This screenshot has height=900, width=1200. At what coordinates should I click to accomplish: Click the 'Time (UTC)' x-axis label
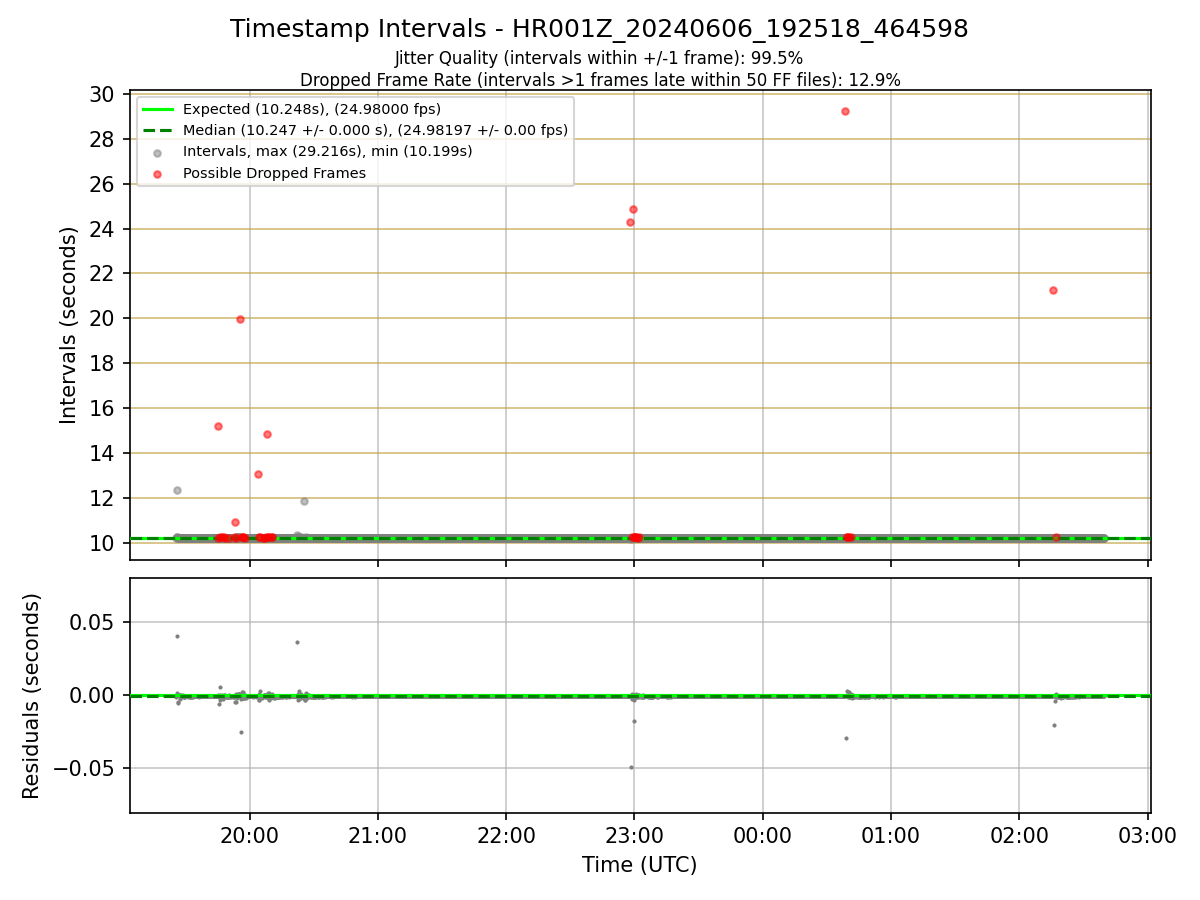point(640,865)
